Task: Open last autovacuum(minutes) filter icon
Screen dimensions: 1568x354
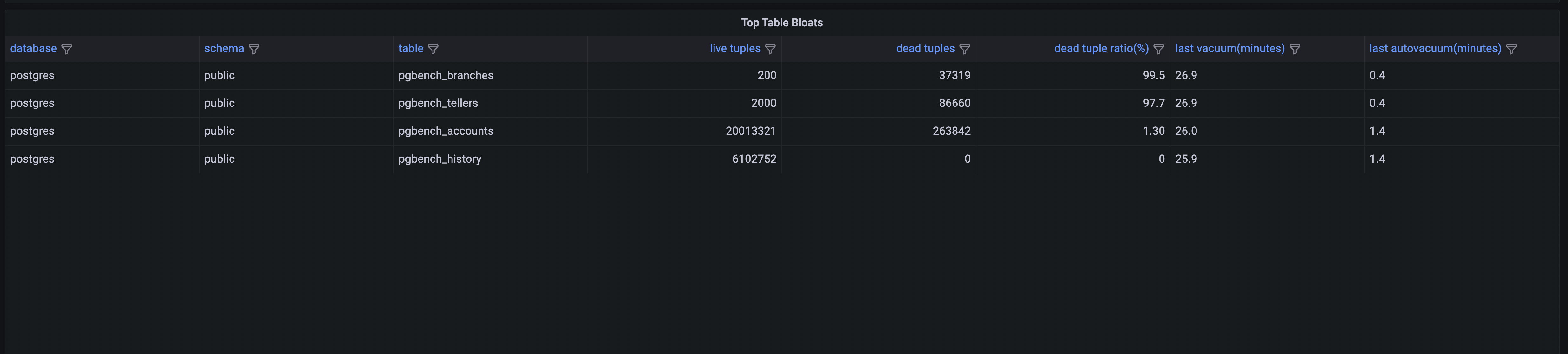Action: click(x=1511, y=49)
